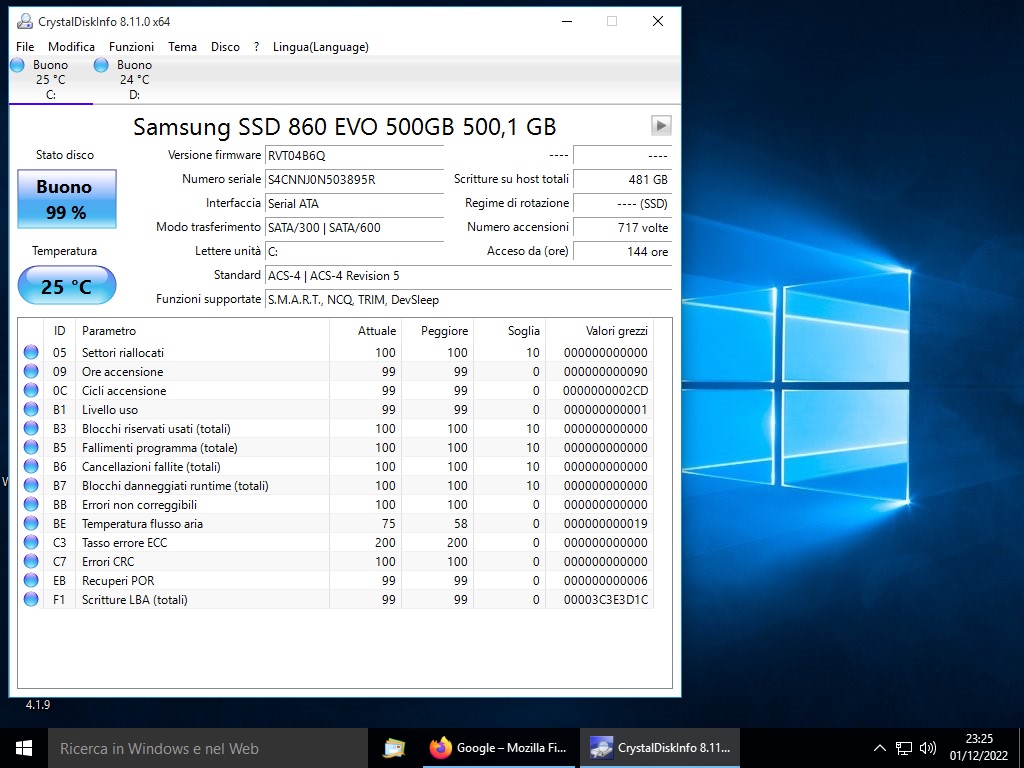This screenshot has height=768, width=1024.
Task: Open the File menu
Action: point(25,46)
